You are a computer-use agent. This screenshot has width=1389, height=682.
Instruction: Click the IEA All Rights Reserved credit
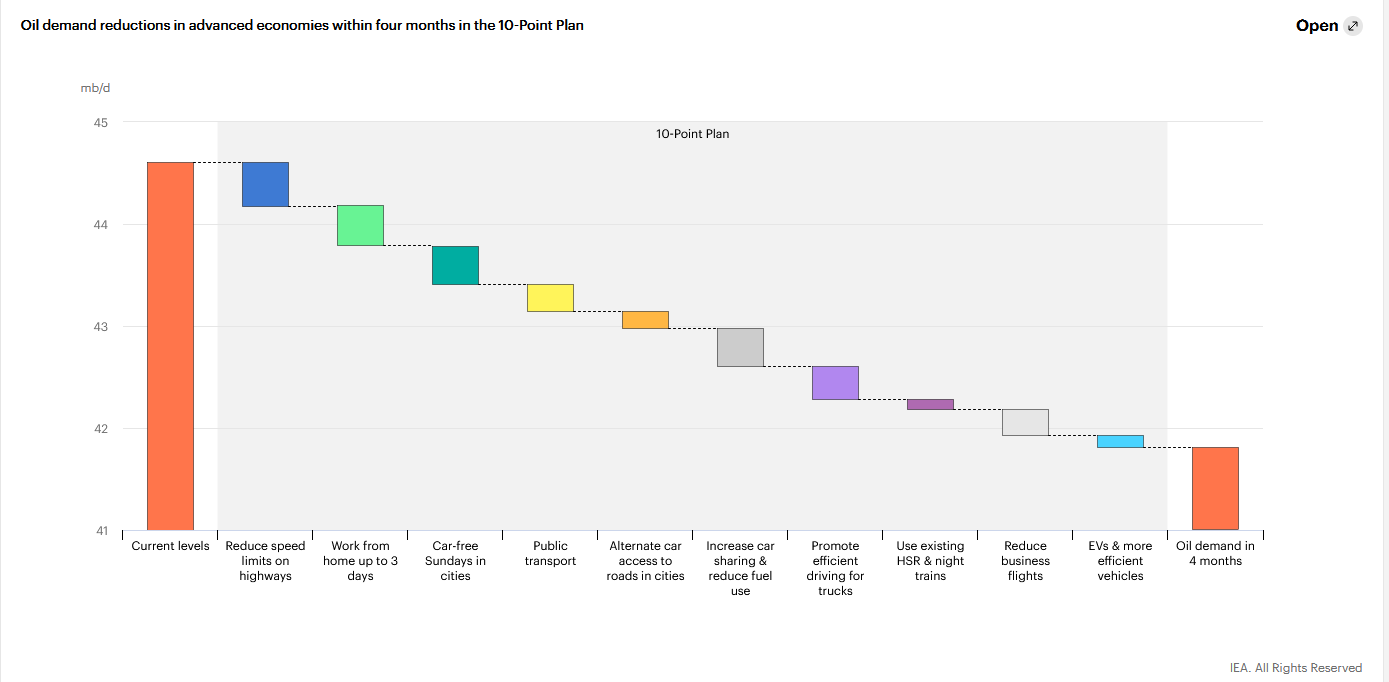[x=1295, y=668]
